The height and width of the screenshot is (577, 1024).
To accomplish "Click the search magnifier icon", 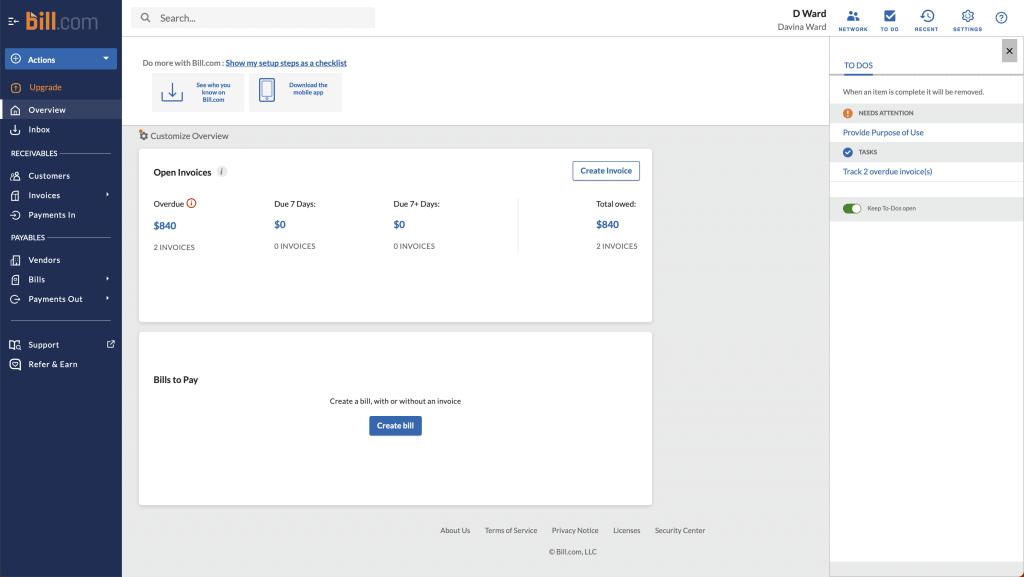I will click(146, 18).
